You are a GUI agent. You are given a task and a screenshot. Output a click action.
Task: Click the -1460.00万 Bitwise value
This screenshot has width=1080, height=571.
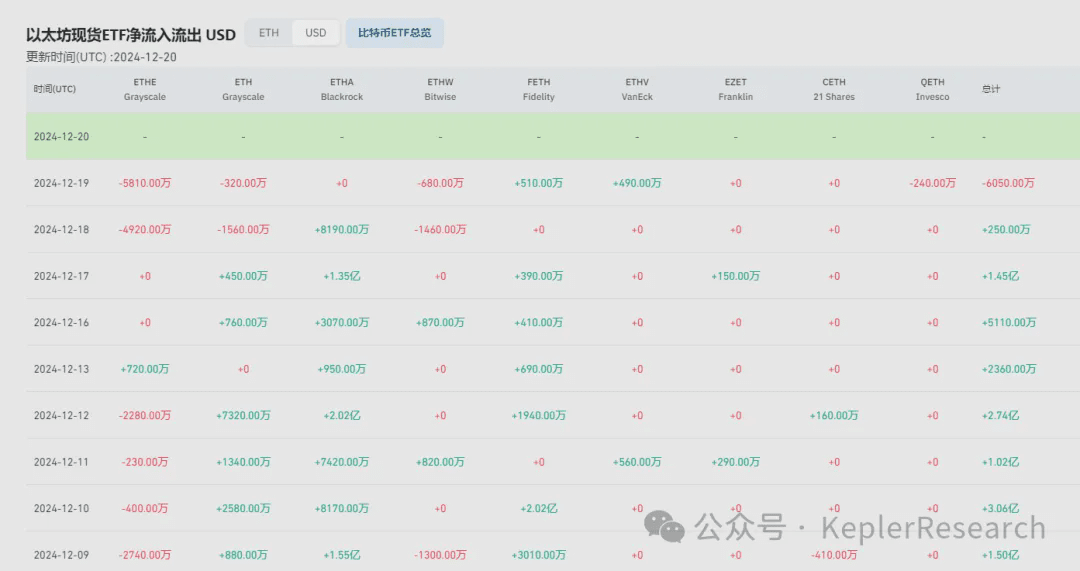[x=440, y=229]
